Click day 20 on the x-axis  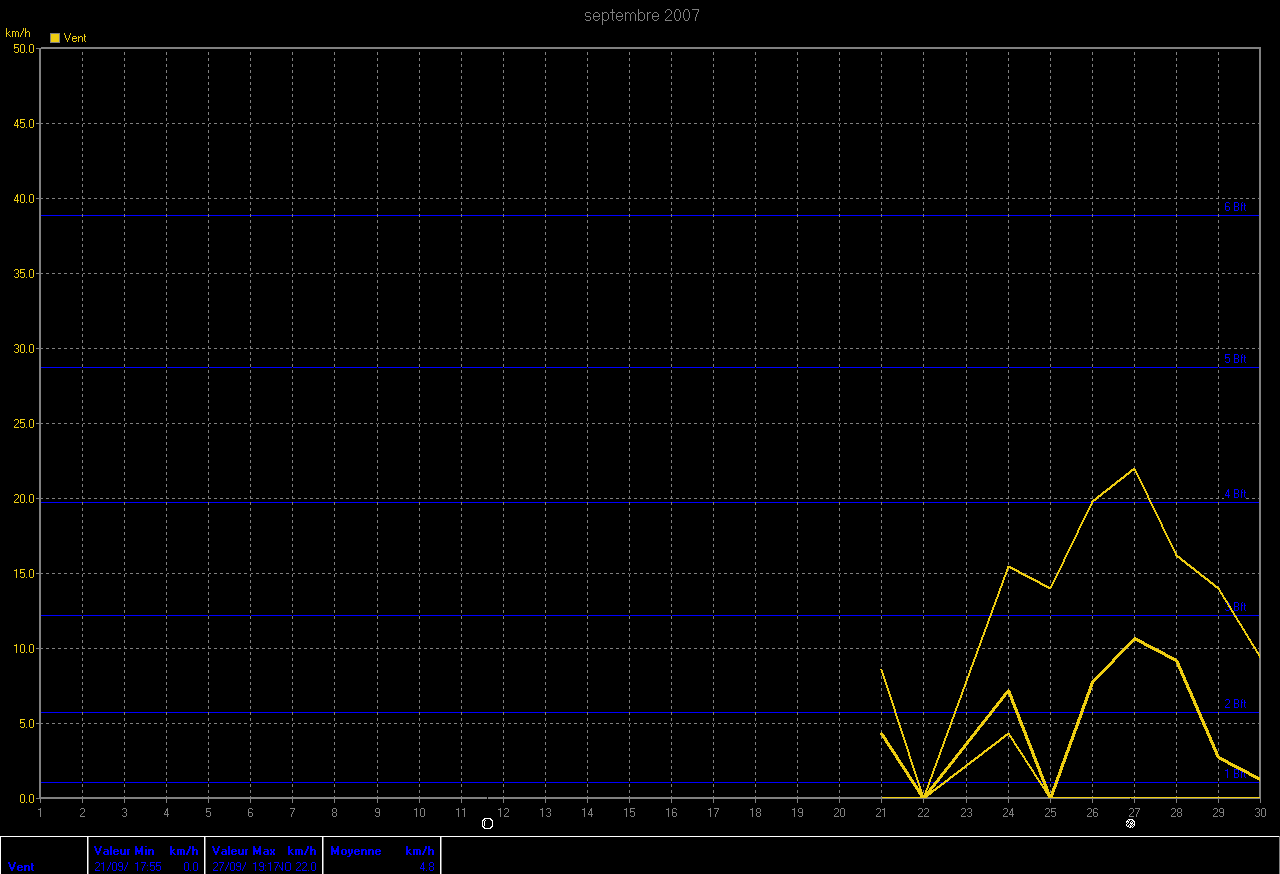click(839, 813)
